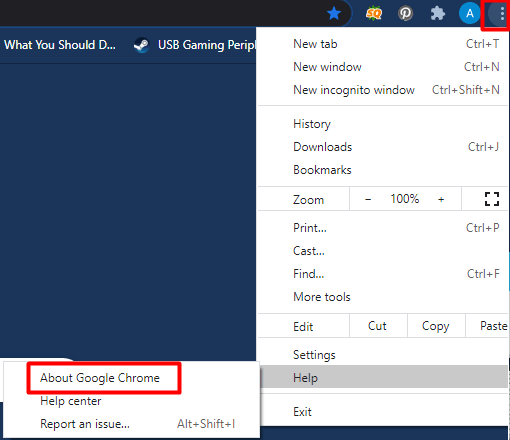Viewport: 510px width, 440px height.
Task: Select Report an issue... submenu item
Action: 131,424
